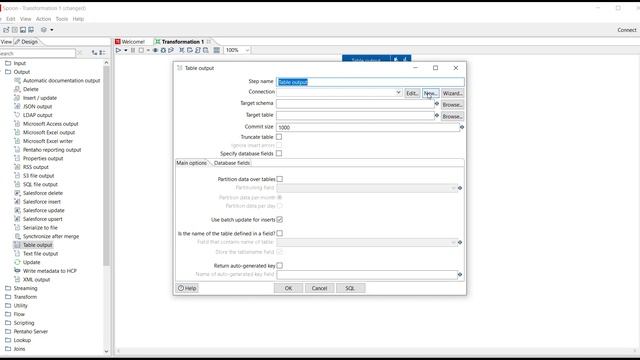Click the SQL button at dialog bottom
The image size is (640, 360).
pyautogui.click(x=350, y=288)
